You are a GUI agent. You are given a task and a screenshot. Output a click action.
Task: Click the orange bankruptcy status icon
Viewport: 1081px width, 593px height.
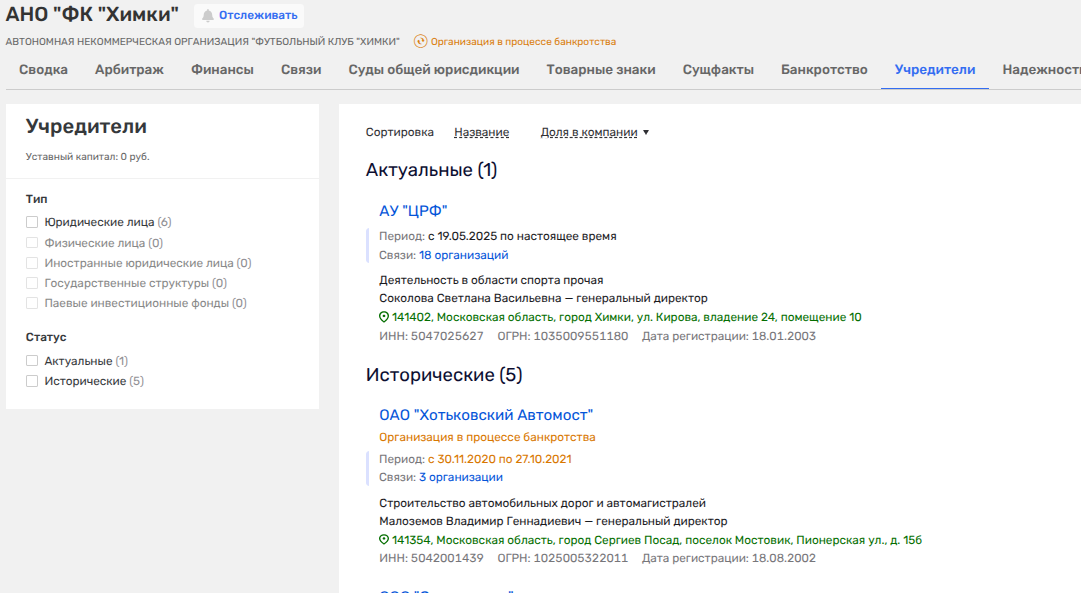pyautogui.click(x=420, y=42)
